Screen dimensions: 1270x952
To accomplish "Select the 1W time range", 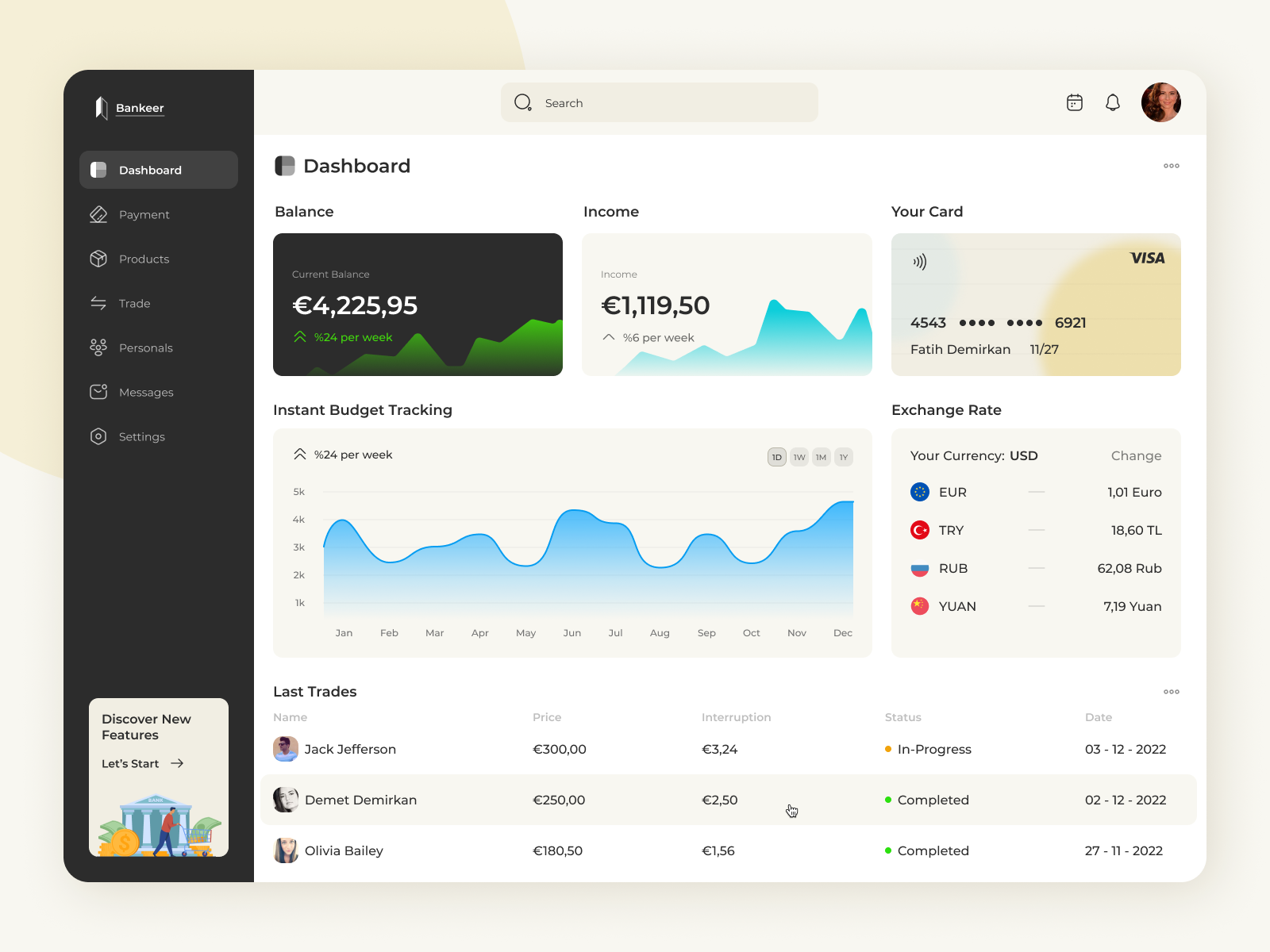I will [799, 457].
